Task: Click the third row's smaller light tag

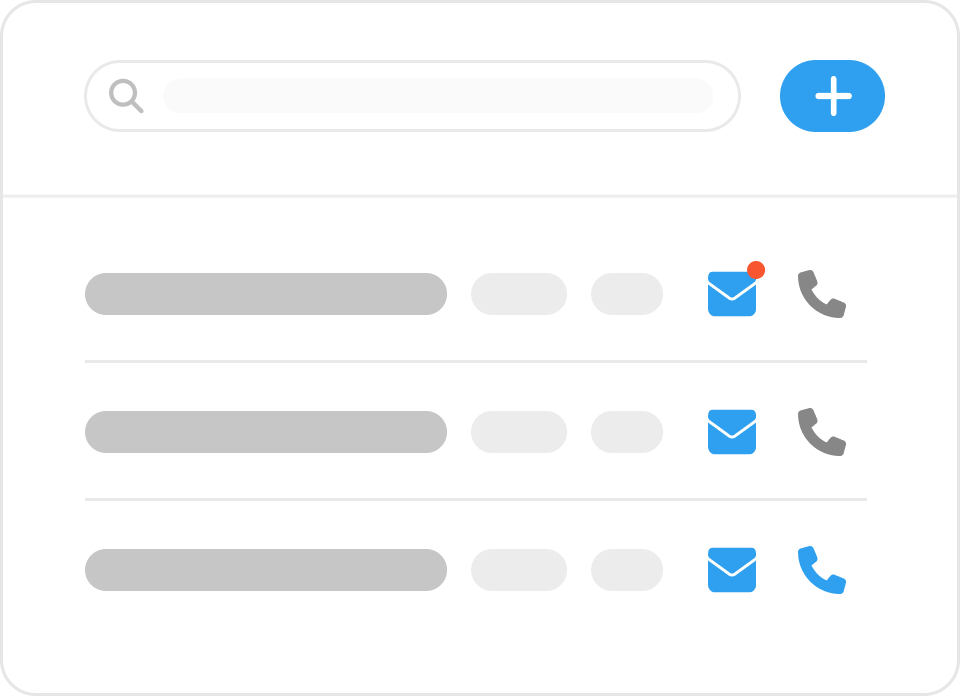Action: [x=626, y=570]
